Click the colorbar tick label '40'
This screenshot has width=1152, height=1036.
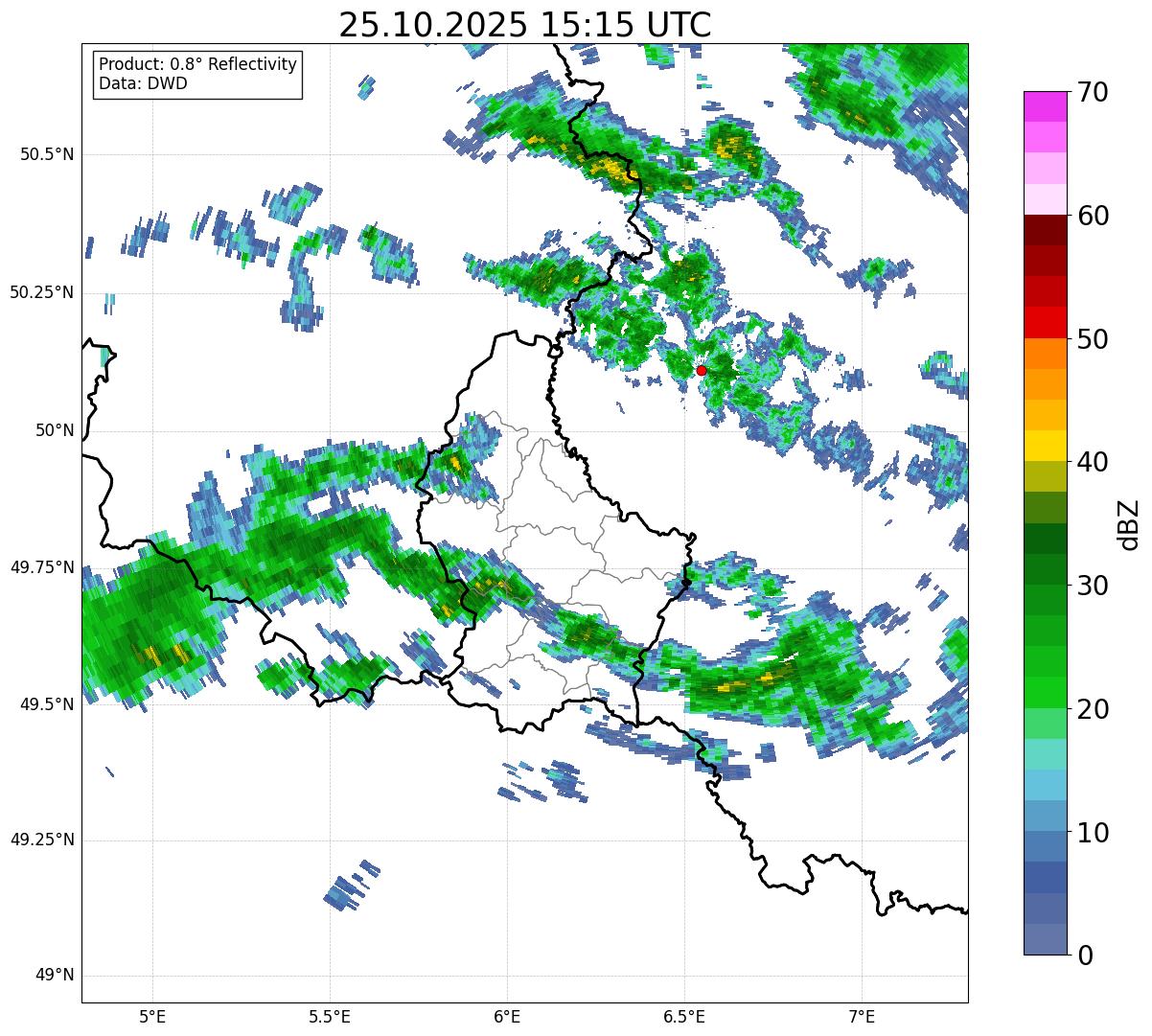(1093, 462)
